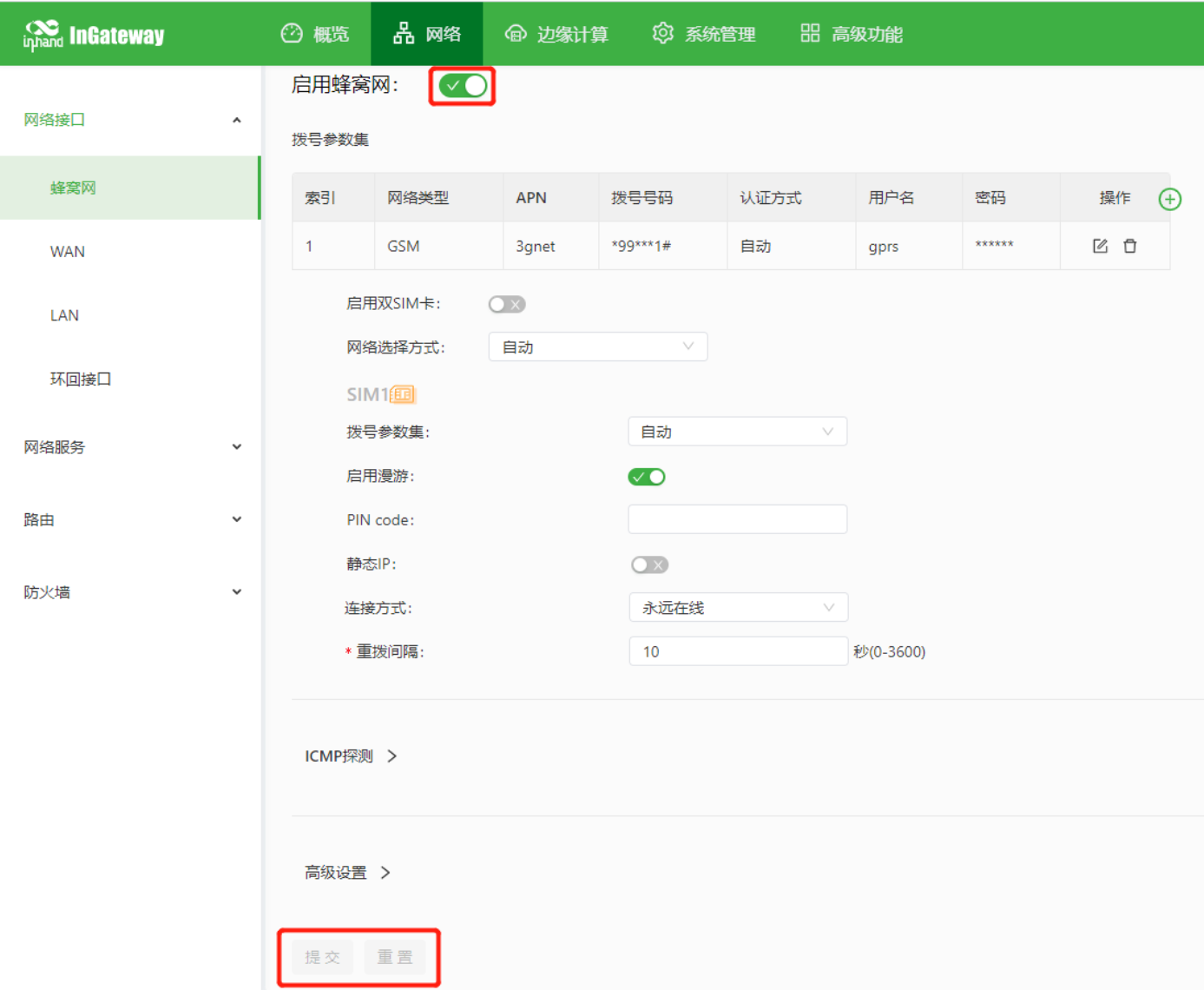Click the 概览 dashboard icon
The height and width of the screenshot is (990, 1204).
292,34
